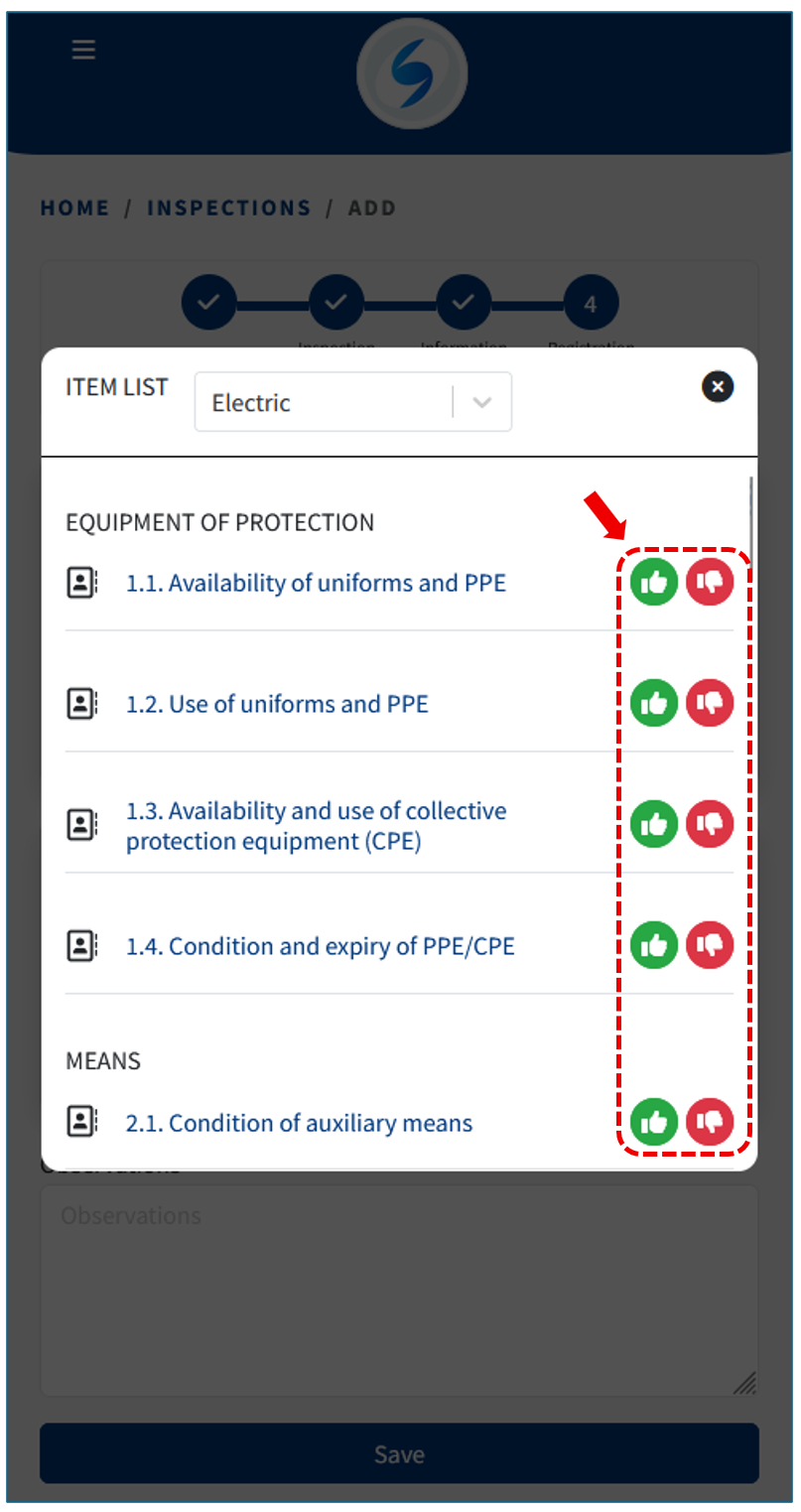Click the contact card icon beside item 1.3

click(x=81, y=825)
